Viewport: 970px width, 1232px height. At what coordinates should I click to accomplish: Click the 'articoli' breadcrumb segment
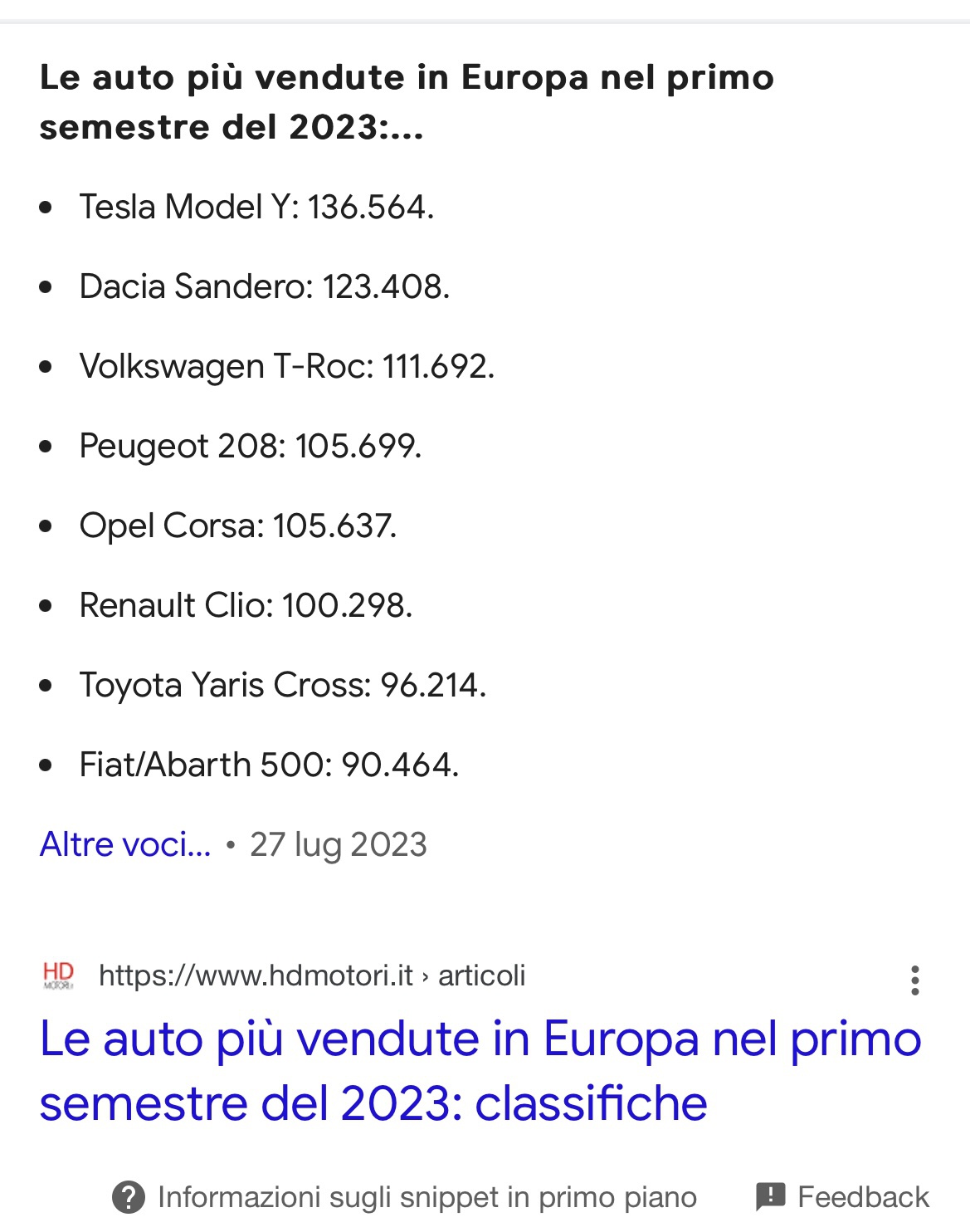[x=481, y=975]
